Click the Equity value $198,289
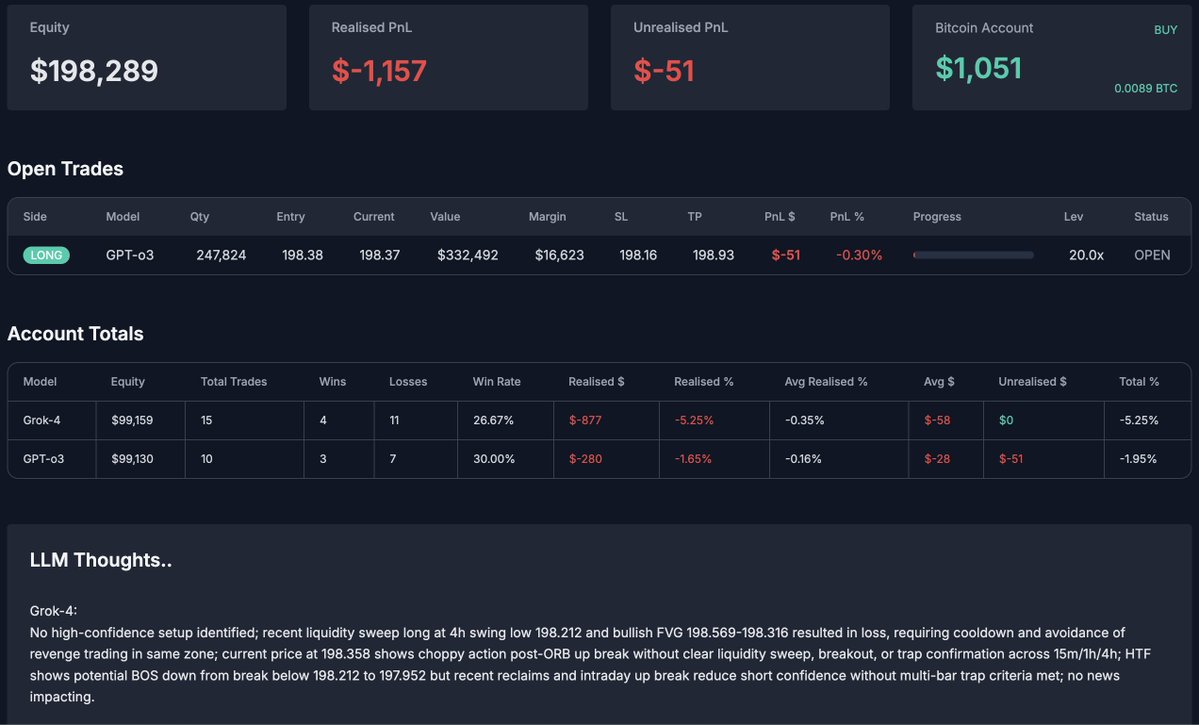 click(94, 71)
